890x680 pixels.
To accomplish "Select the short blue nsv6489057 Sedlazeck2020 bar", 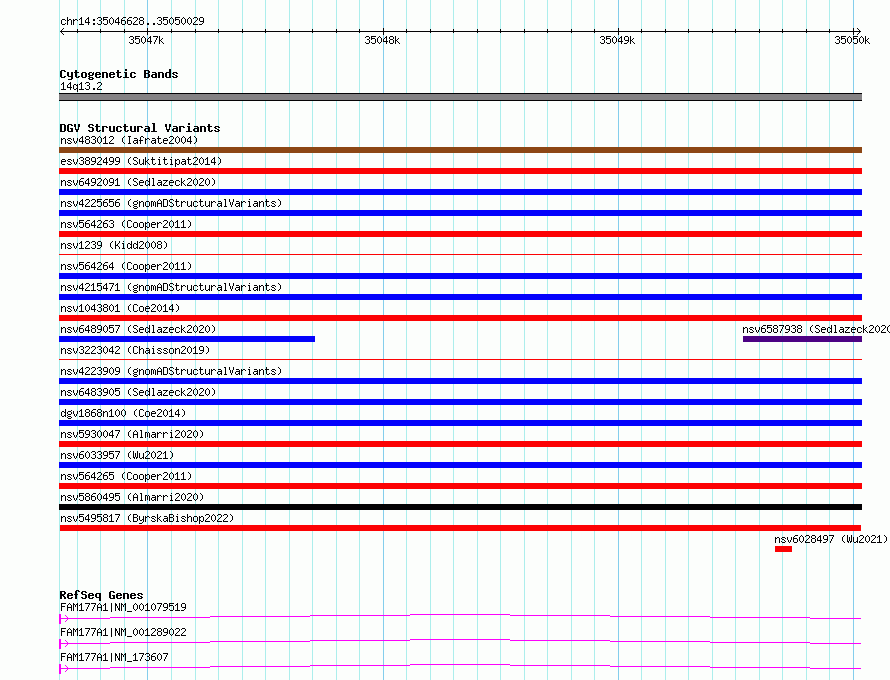I will pos(187,339).
